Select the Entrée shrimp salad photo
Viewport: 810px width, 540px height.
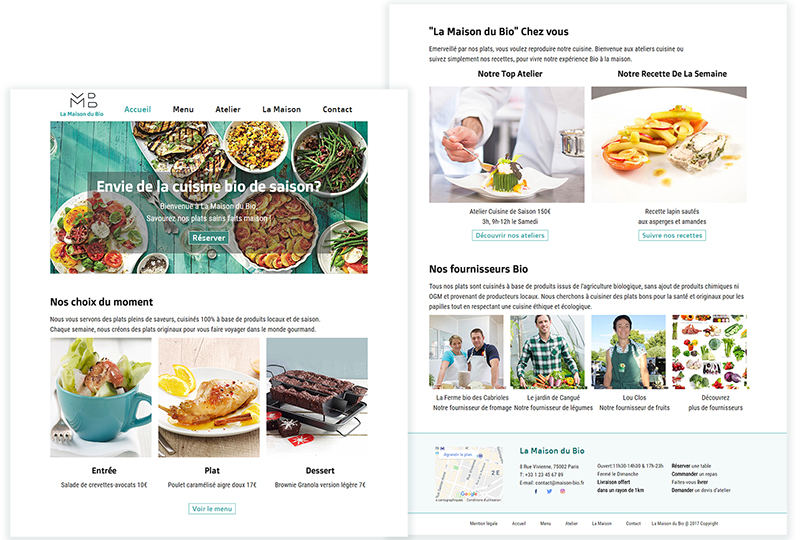point(101,397)
